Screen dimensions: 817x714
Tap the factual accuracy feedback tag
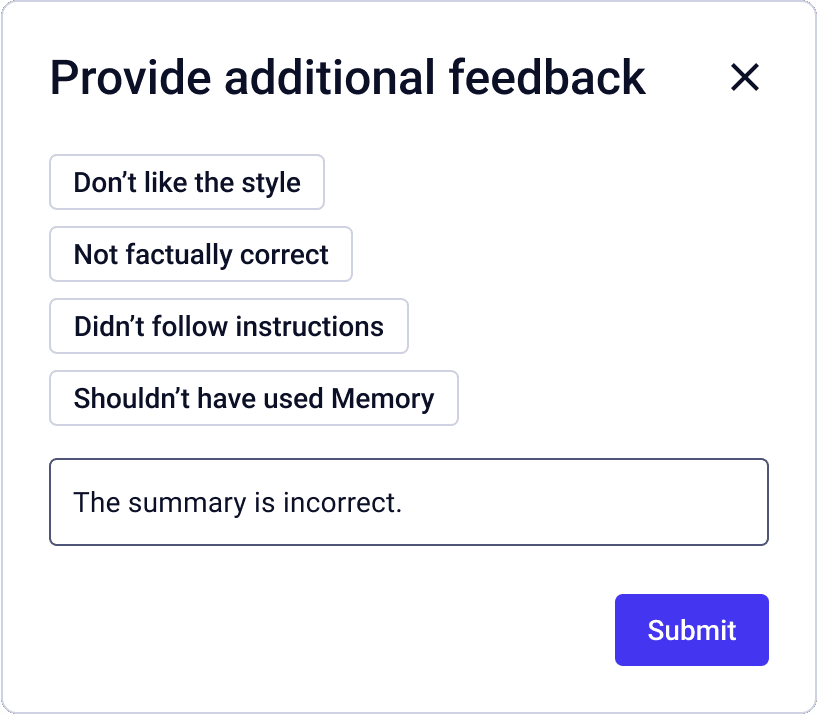(x=201, y=254)
